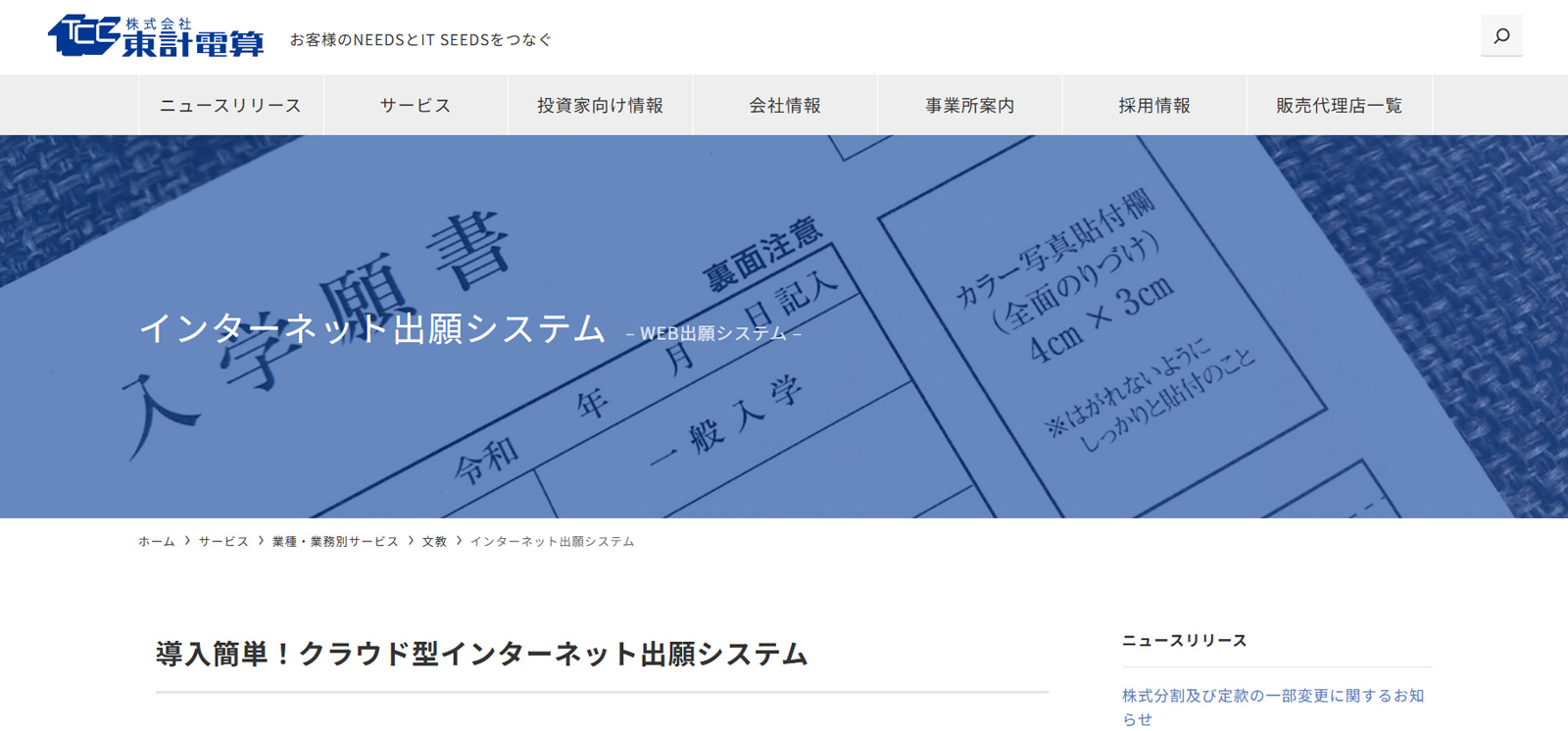Image resolution: width=1568 pixels, height=731 pixels.
Task: Open the サービス navigation menu
Action: 416,105
